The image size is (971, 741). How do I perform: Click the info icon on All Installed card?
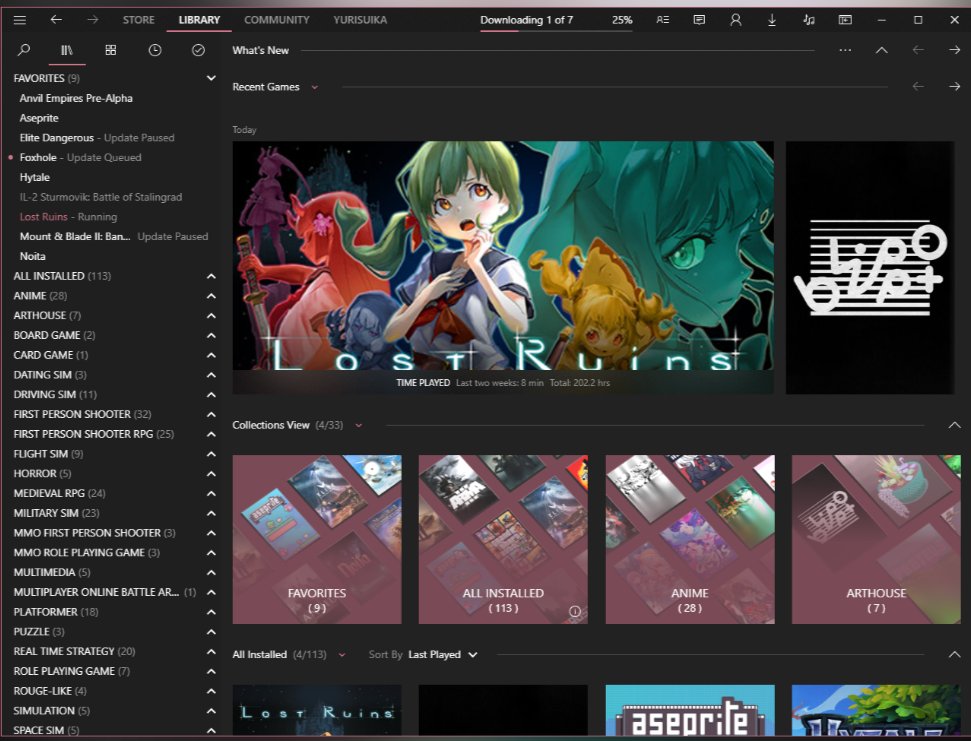(x=575, y=612)
